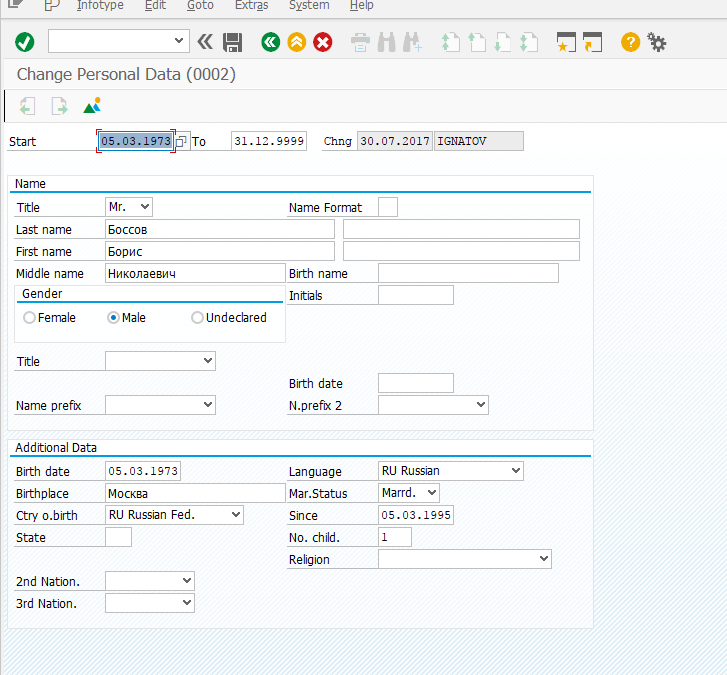Click the Previous Record icon
The height and width of the screenshot is (675, 727).
coord(27,106)
